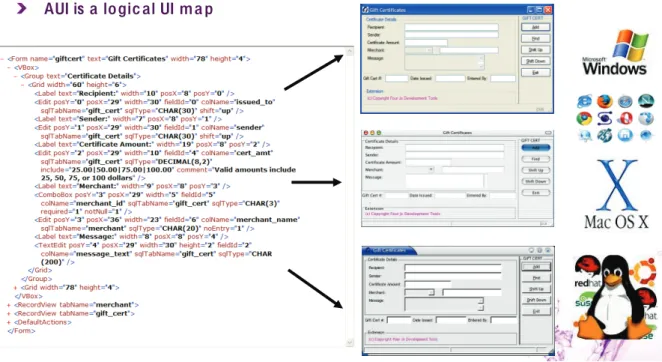Click Shift Up in the Linux window
The width and height of the screenshot is (662, 362).
pos(536,289)
